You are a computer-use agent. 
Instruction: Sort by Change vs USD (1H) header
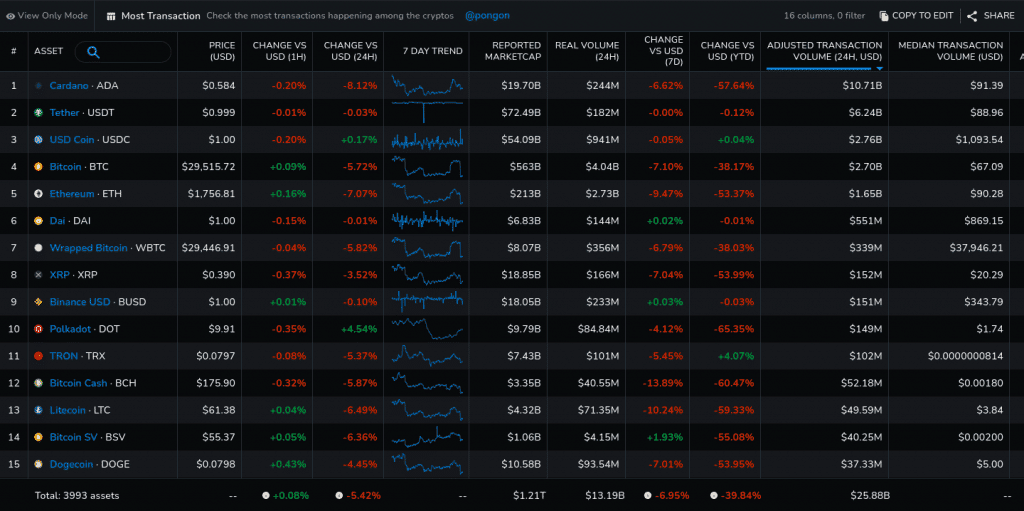(280, 51)
